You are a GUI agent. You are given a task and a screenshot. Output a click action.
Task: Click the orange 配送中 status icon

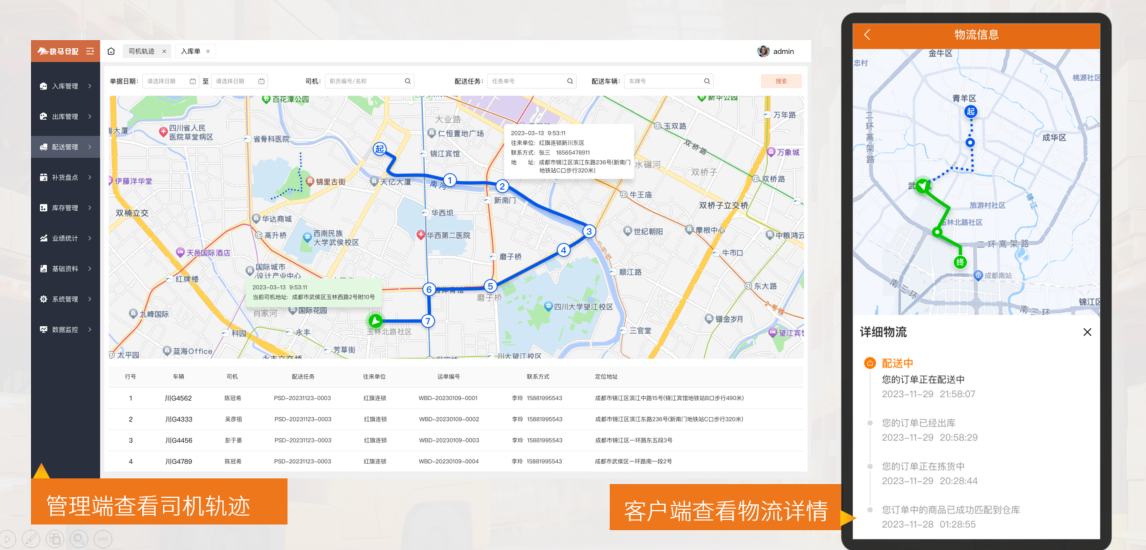tap(870, 363)
